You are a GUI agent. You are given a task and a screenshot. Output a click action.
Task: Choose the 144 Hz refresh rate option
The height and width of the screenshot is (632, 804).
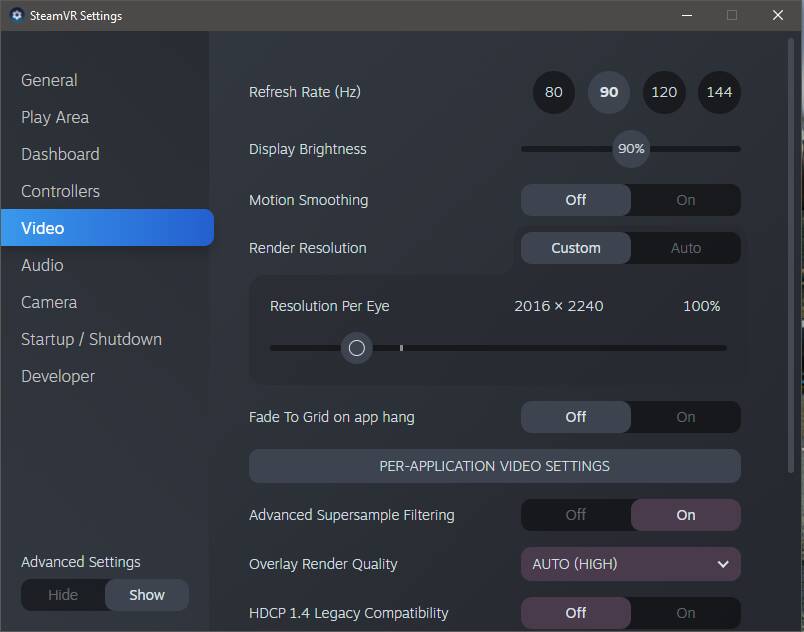pyautogui.click(x=719, y=92)
